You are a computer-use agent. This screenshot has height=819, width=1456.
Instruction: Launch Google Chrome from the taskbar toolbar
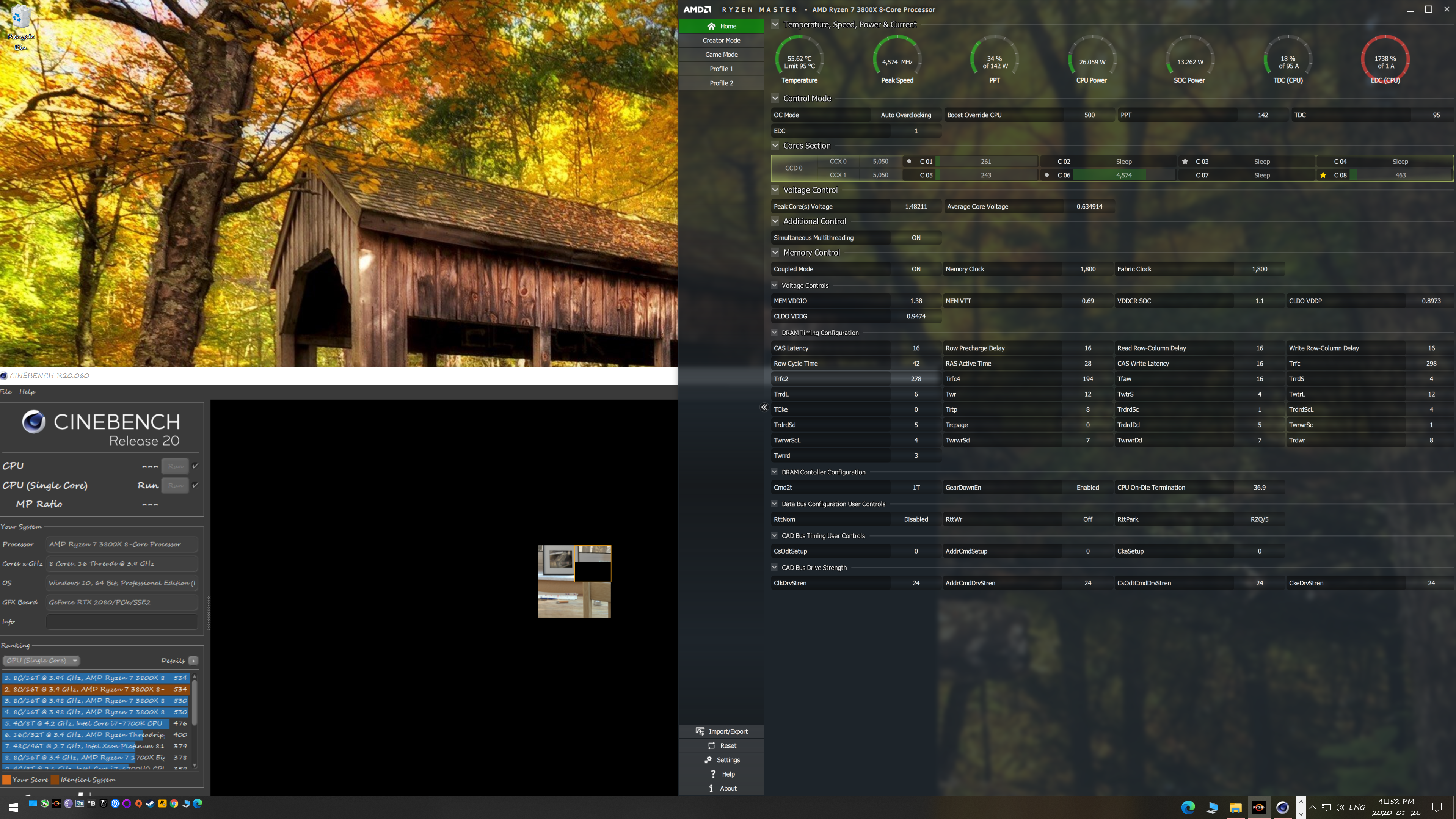174,803
